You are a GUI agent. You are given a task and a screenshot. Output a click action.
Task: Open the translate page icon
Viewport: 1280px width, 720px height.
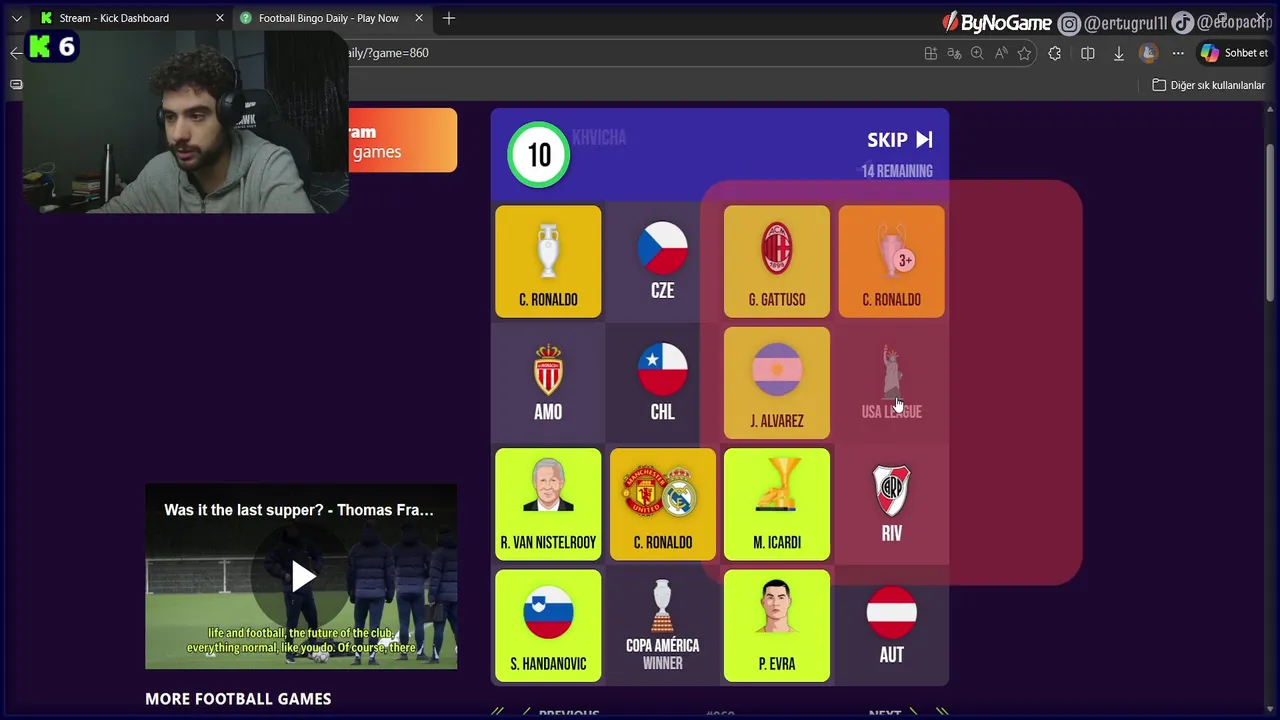(x=954, y=53)
